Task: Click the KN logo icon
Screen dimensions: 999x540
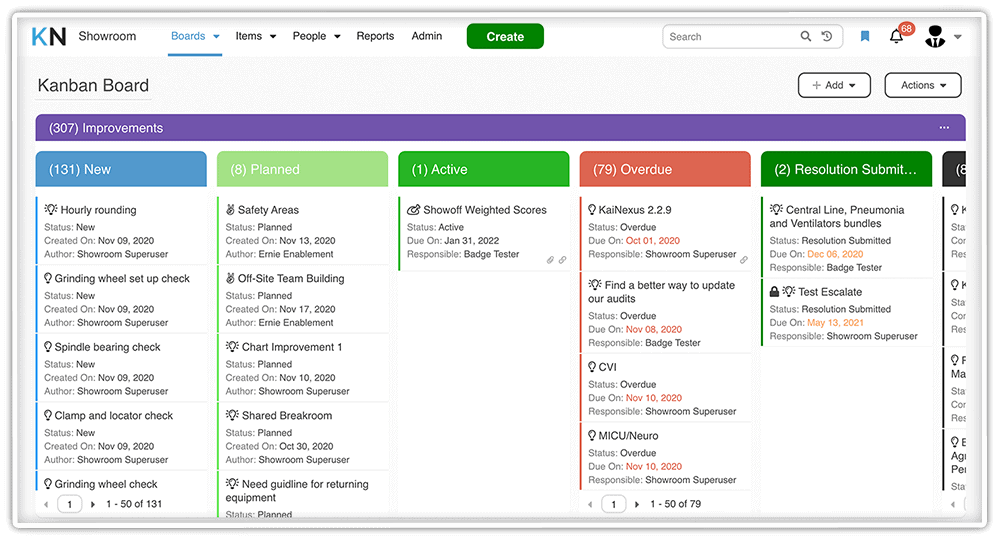Action: coord(49,36)
